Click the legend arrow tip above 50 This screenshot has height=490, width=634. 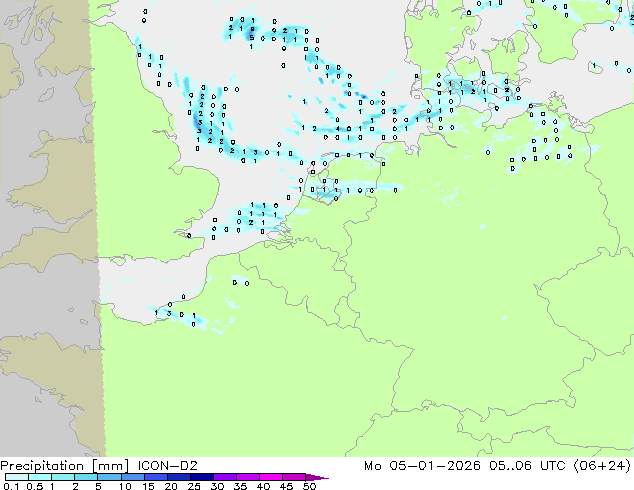(x=317, y=478)
